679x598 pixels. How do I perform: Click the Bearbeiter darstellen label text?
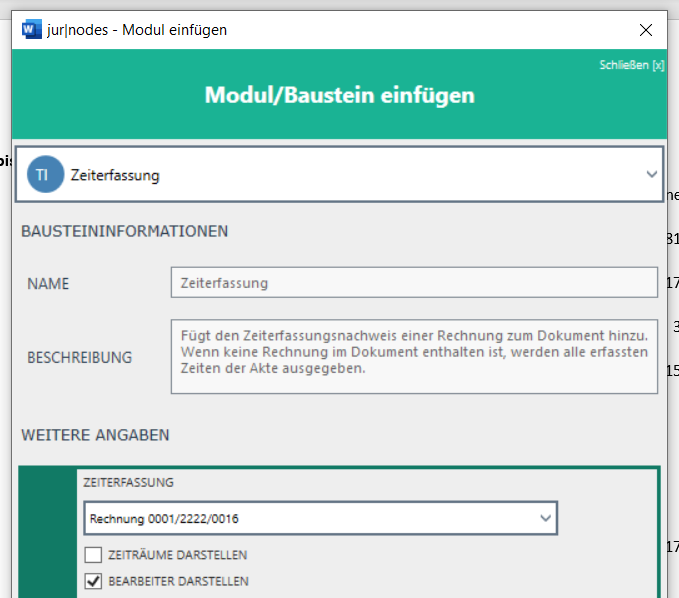tap(178, 581)
